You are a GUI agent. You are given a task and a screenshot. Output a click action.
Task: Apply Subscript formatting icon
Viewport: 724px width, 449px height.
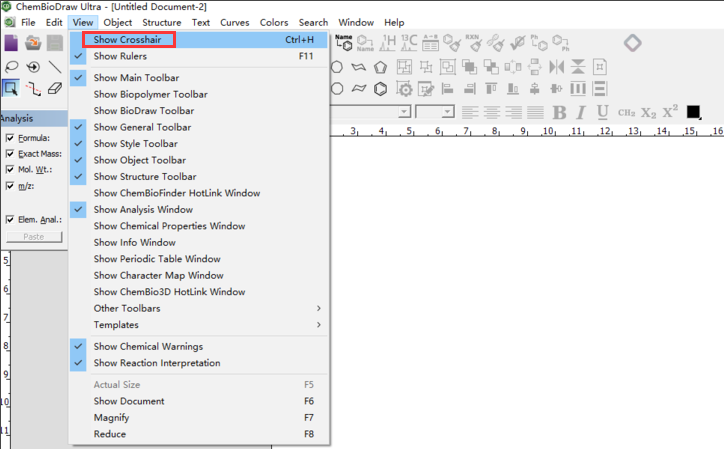point(648,113)
